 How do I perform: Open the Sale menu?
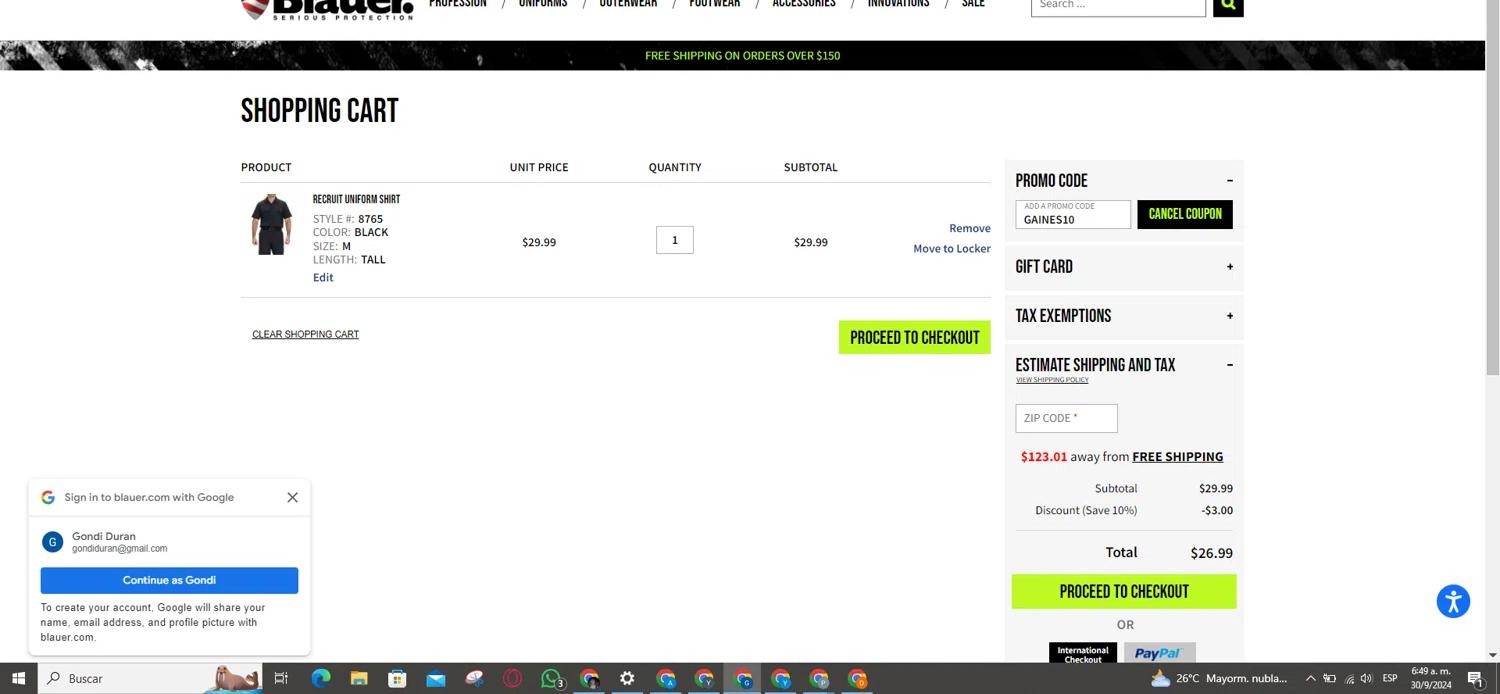point(973,4)
